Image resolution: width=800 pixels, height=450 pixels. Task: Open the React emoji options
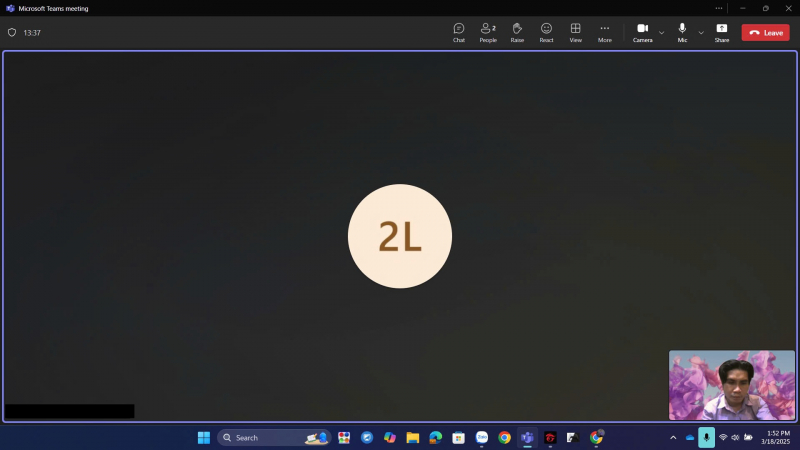(x=546, y=32)
